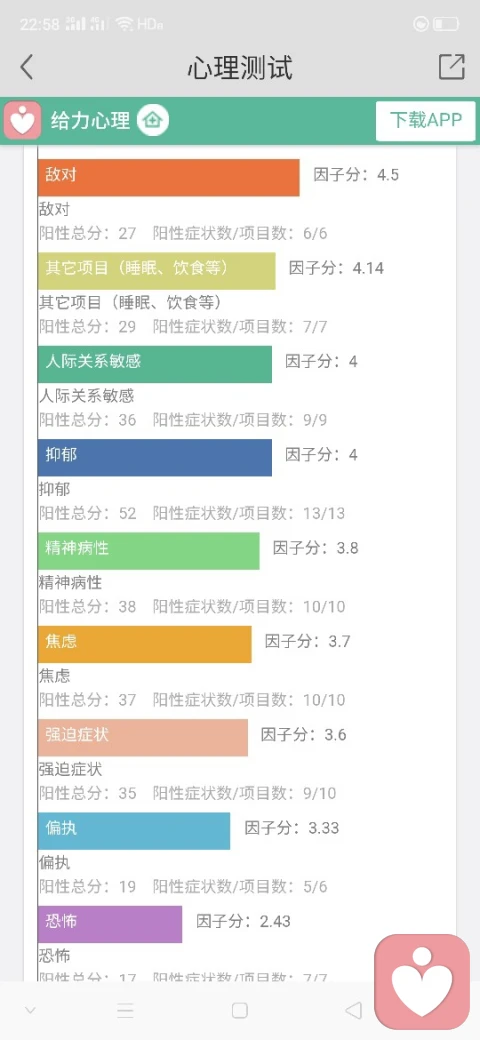Select the green 人际关系敏感 bar

pos(154,364)
